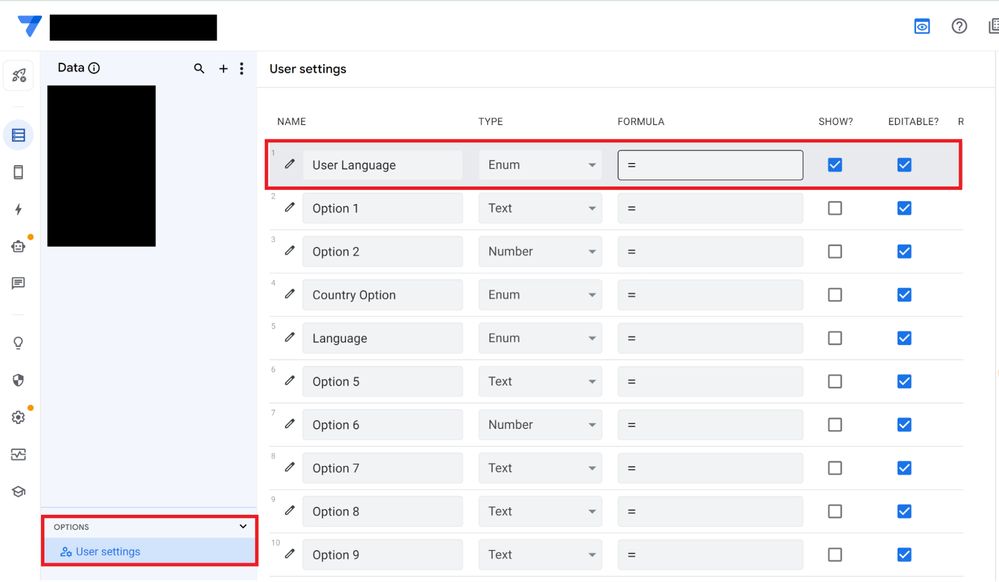The height and width of the screenshot is (582, 999).
Task: Edit Language column with pencil
Action: point(290,338)
